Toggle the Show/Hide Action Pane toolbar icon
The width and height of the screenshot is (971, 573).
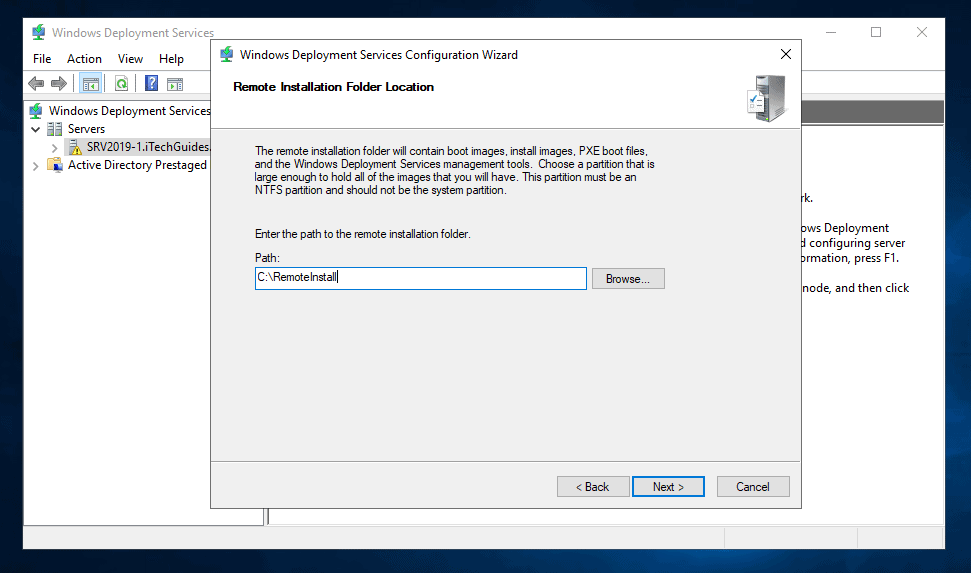tap(175, 84)
